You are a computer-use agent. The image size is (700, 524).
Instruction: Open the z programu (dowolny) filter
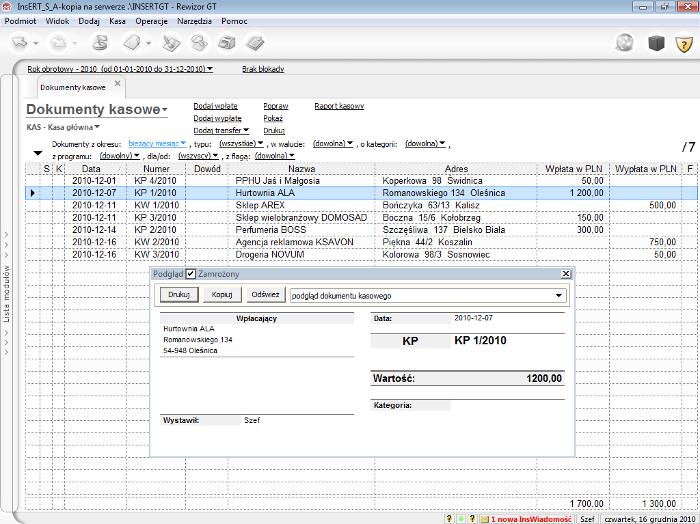(120, 155)
